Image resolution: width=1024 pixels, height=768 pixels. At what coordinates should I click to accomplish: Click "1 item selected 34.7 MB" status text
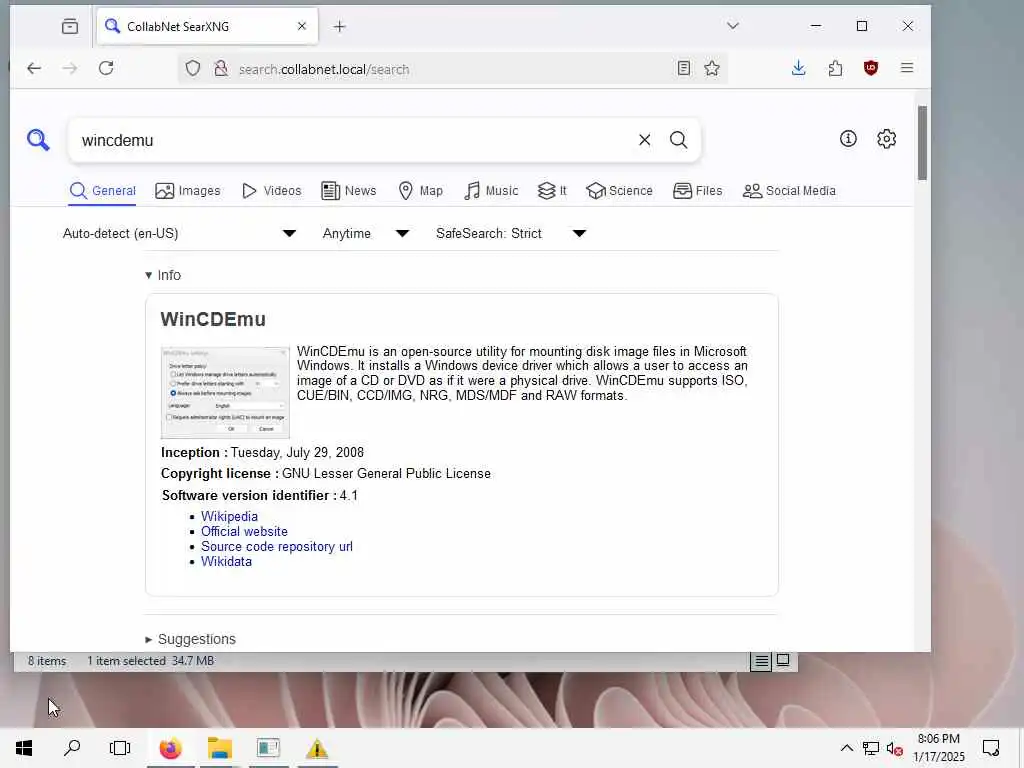pyautogui.click(x=151, y=661)
